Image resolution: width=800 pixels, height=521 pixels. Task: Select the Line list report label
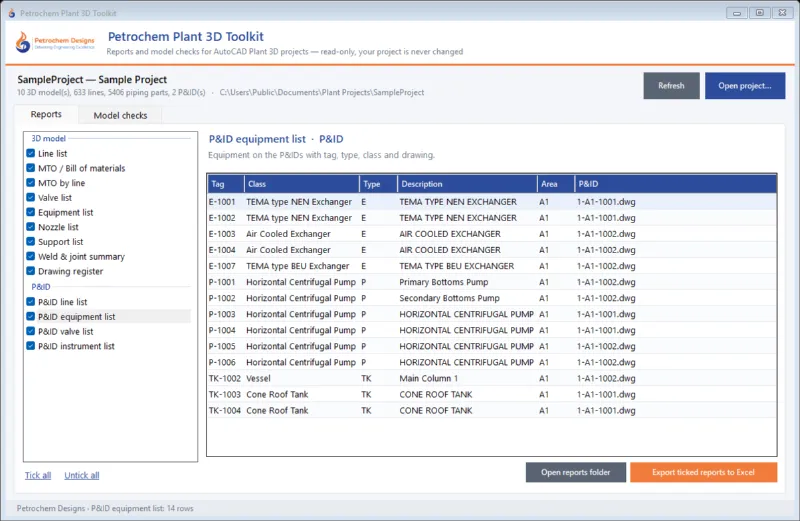tap(53, 154)
